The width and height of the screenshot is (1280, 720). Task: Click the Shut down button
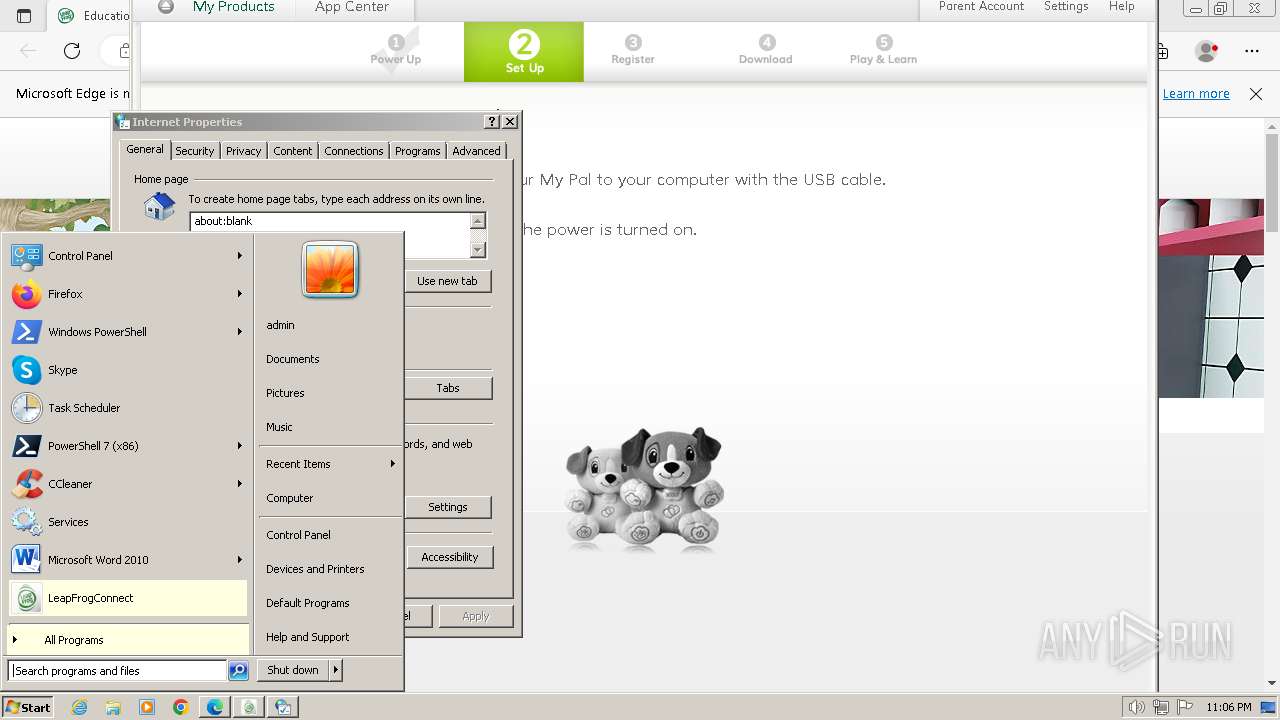click(x=293, y=670)
